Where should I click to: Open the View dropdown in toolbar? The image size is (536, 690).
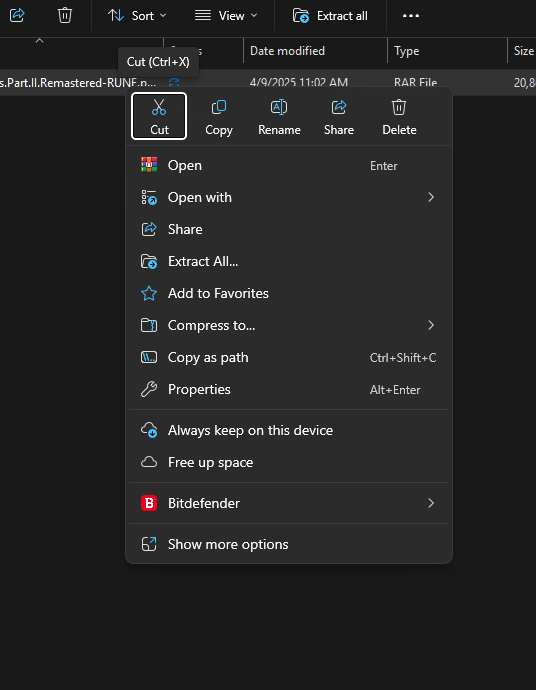click(226, 16)
